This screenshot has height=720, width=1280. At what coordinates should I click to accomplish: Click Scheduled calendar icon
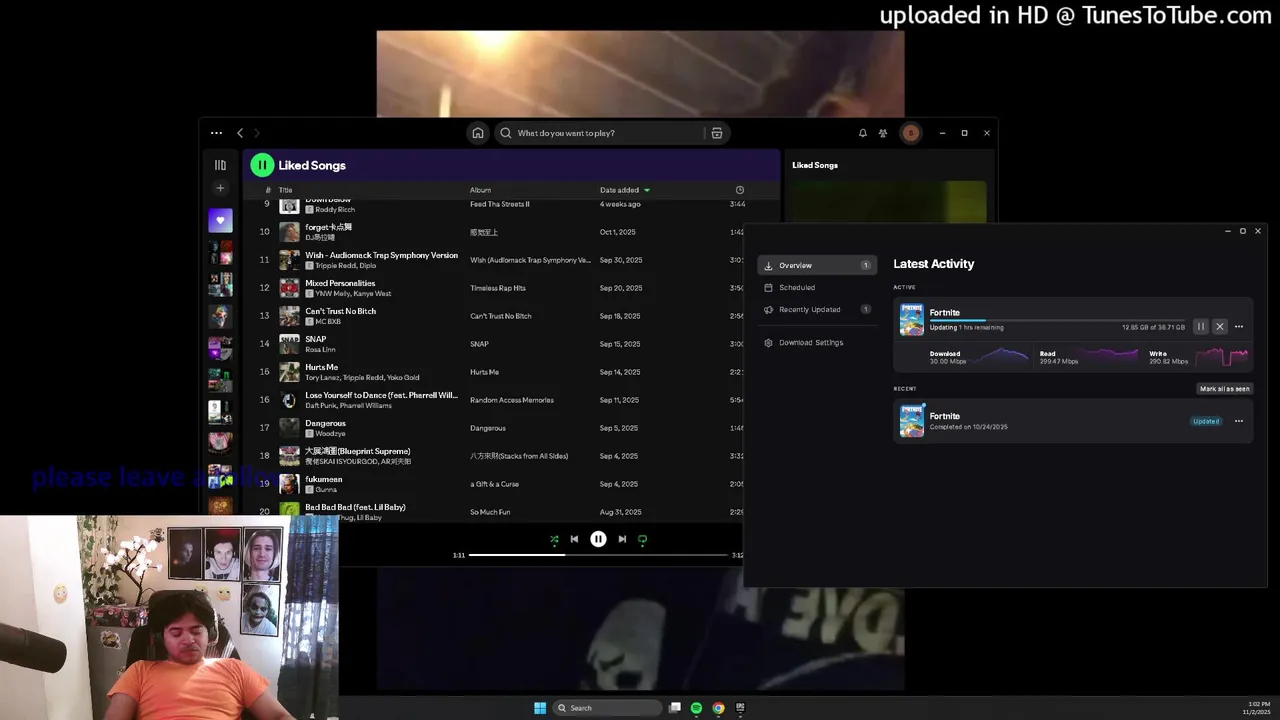pos(768,287)
